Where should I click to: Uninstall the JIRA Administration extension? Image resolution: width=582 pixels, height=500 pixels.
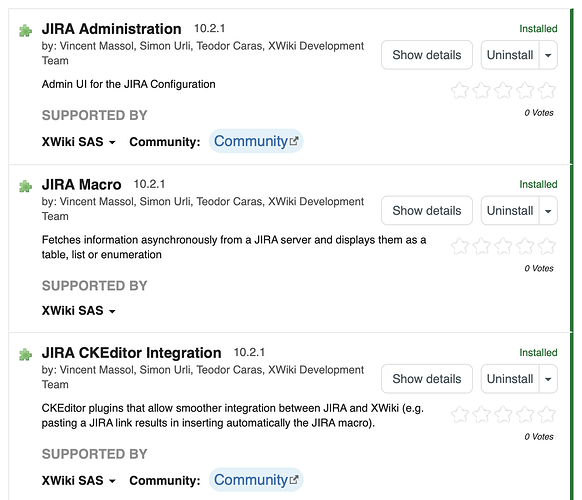pos(510,55)
